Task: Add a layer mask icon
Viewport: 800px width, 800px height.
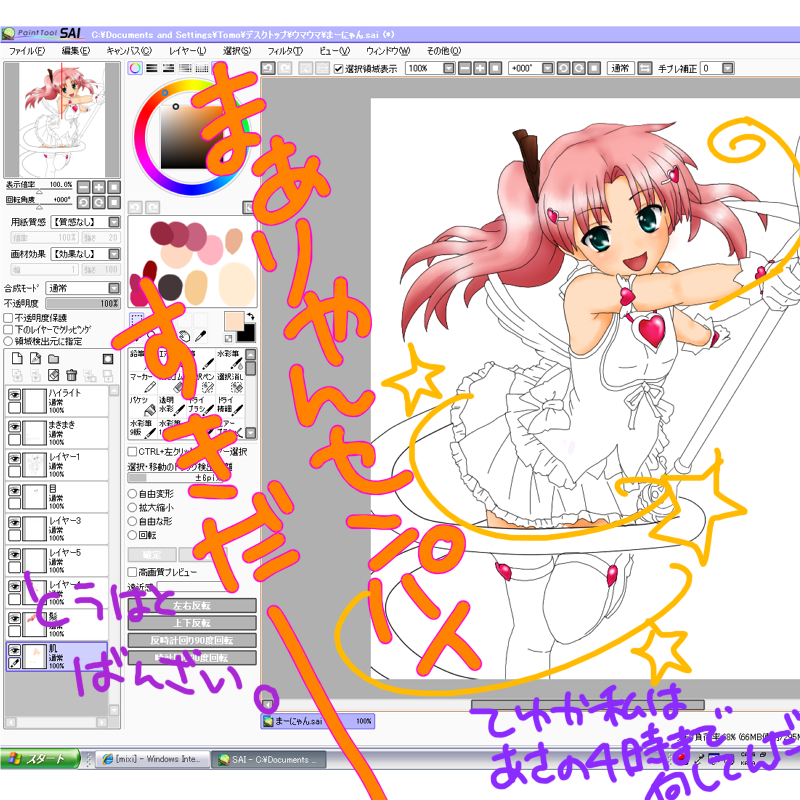Action: coord(108,359)
